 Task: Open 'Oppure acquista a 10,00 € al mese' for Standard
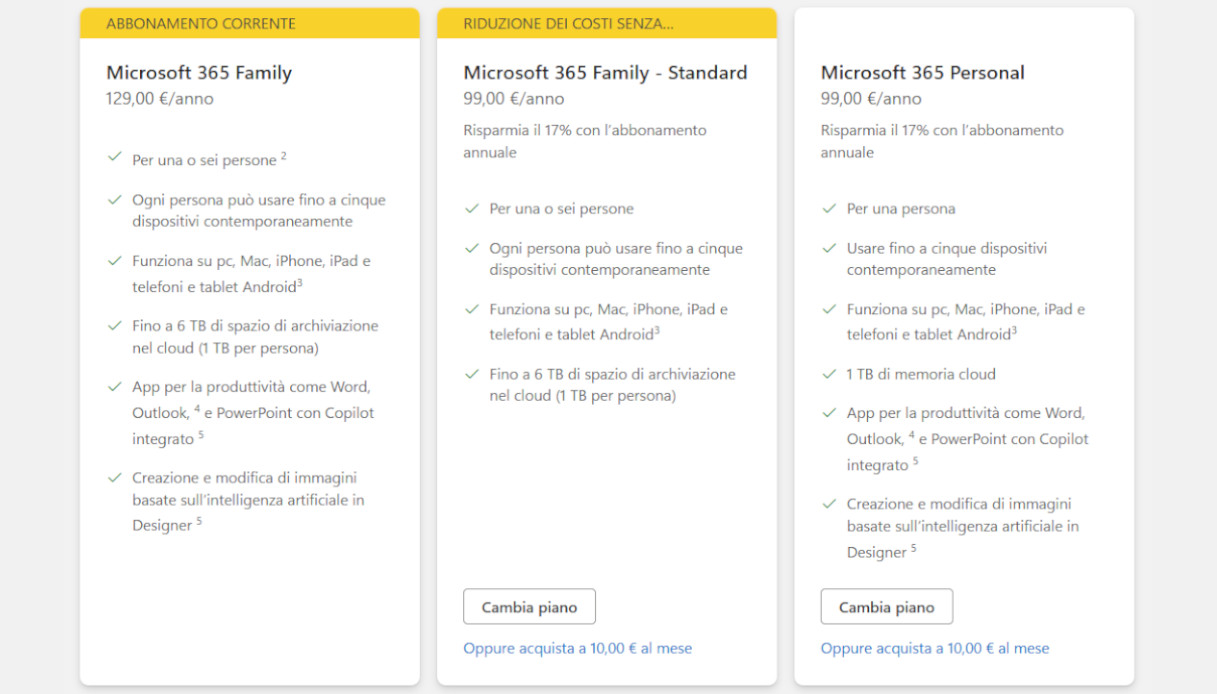(x=576, y=648)
